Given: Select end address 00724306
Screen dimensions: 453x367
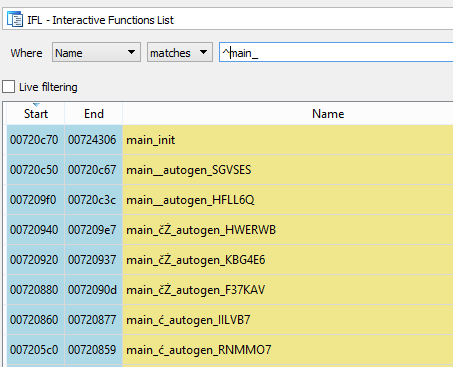Looking at the screenshot, I should click(94, 140).
